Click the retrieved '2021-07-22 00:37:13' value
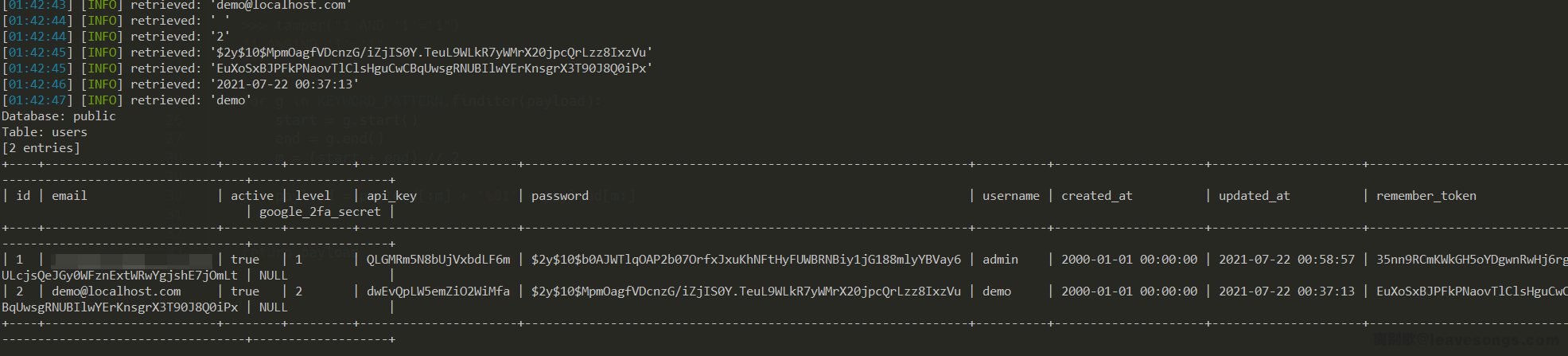The width and height of the screenshot is (1568, 356). (285, 84)
